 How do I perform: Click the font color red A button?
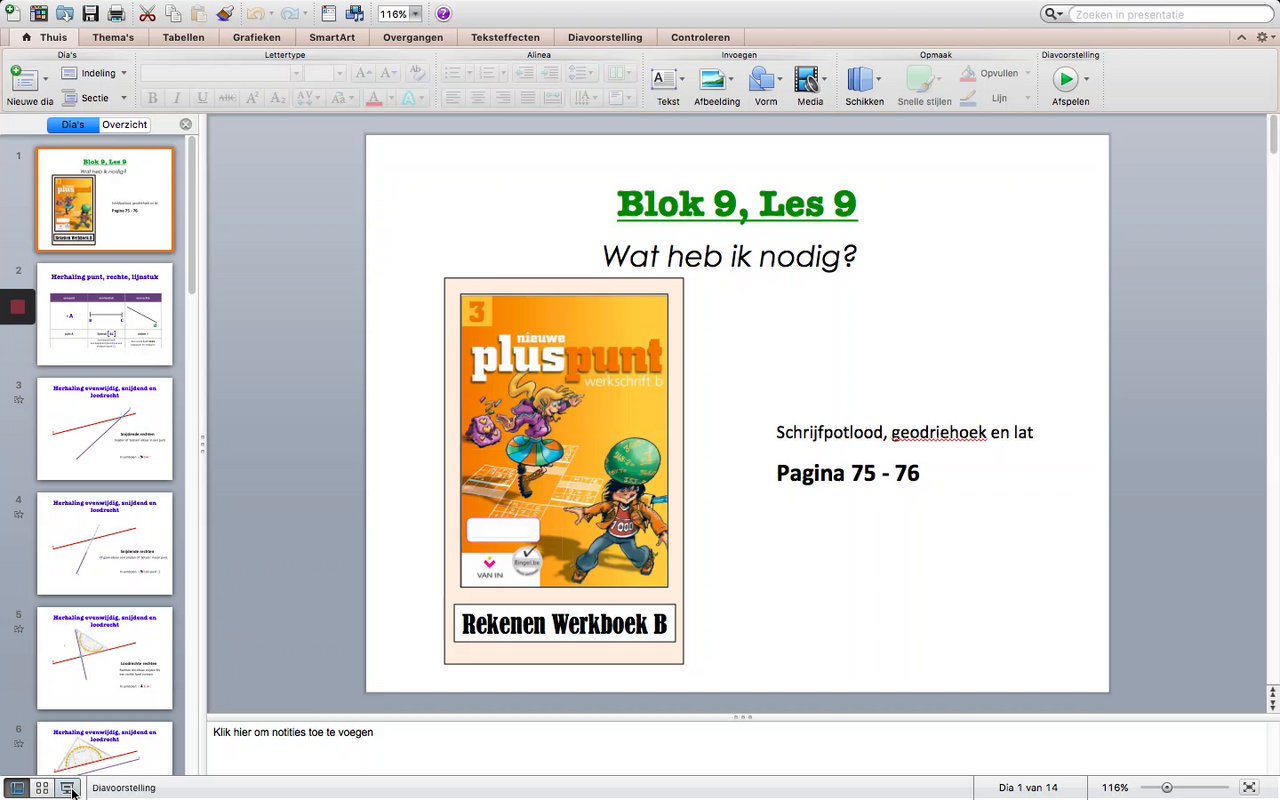click(x=374, y=98)
